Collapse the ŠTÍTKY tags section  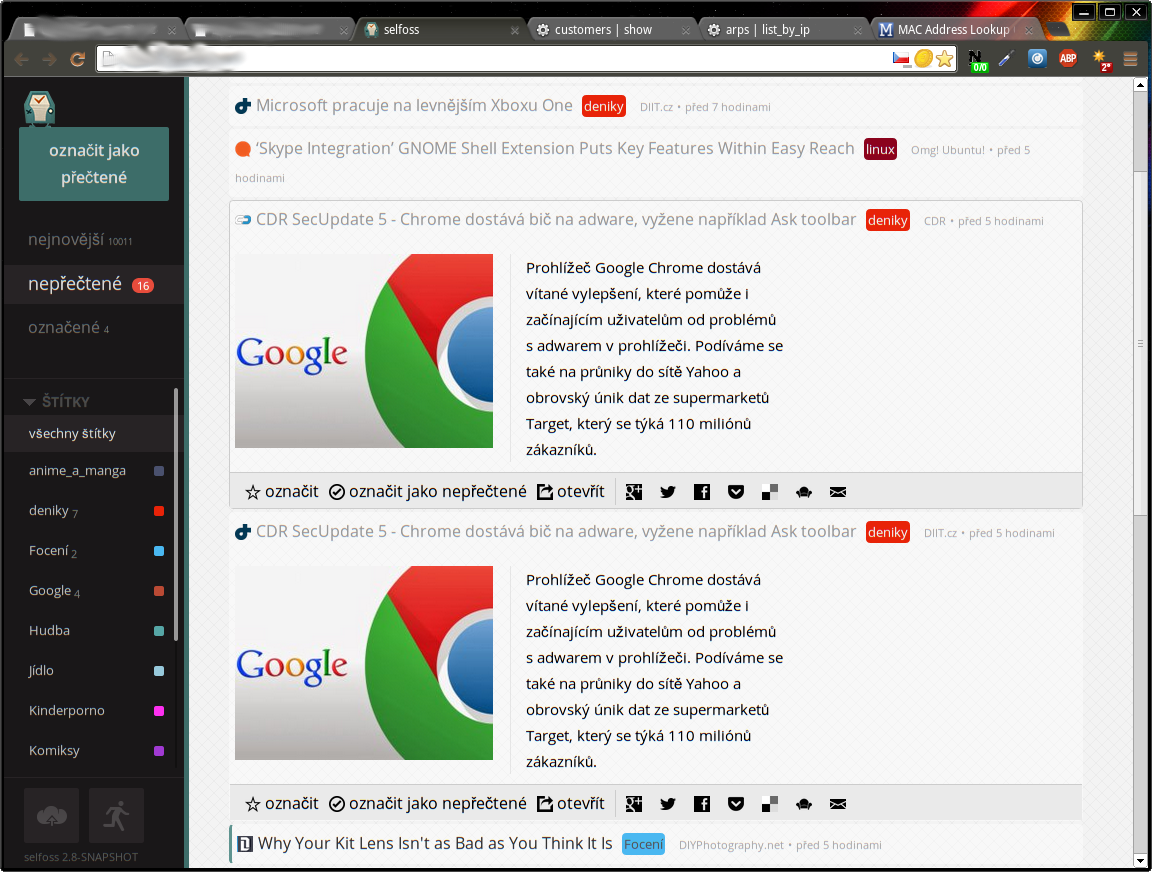point(57,402)
